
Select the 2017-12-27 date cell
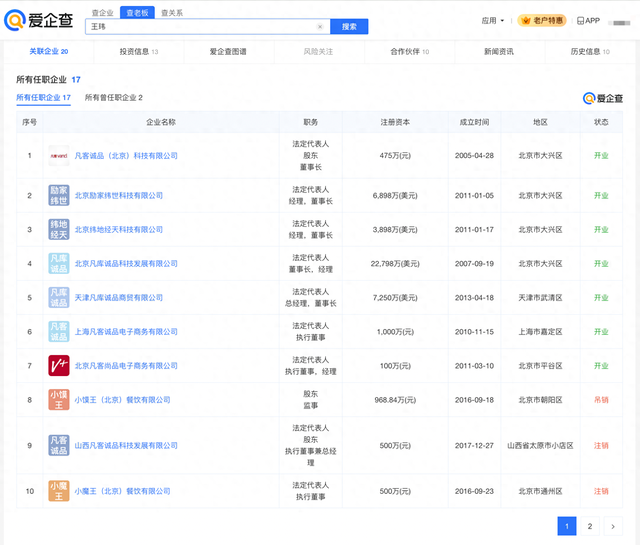pyautogui.click(x=474, y=445)
